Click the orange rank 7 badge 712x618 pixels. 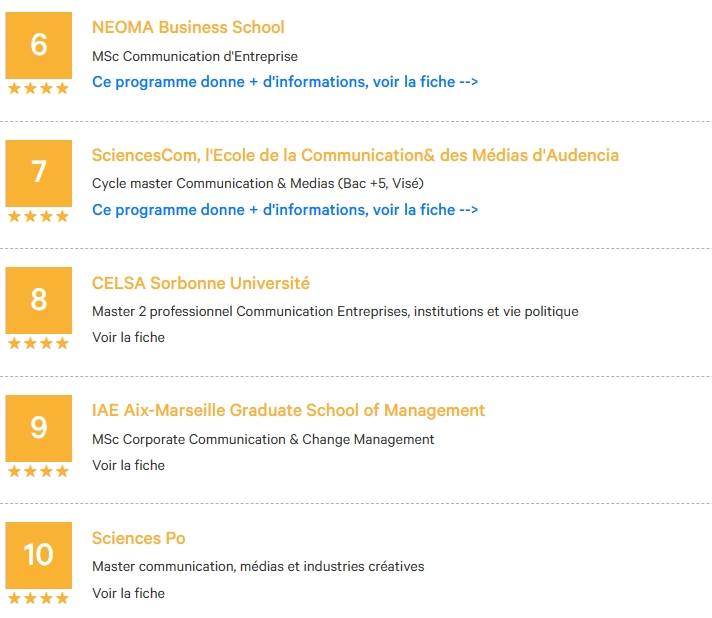click(39, 173)
